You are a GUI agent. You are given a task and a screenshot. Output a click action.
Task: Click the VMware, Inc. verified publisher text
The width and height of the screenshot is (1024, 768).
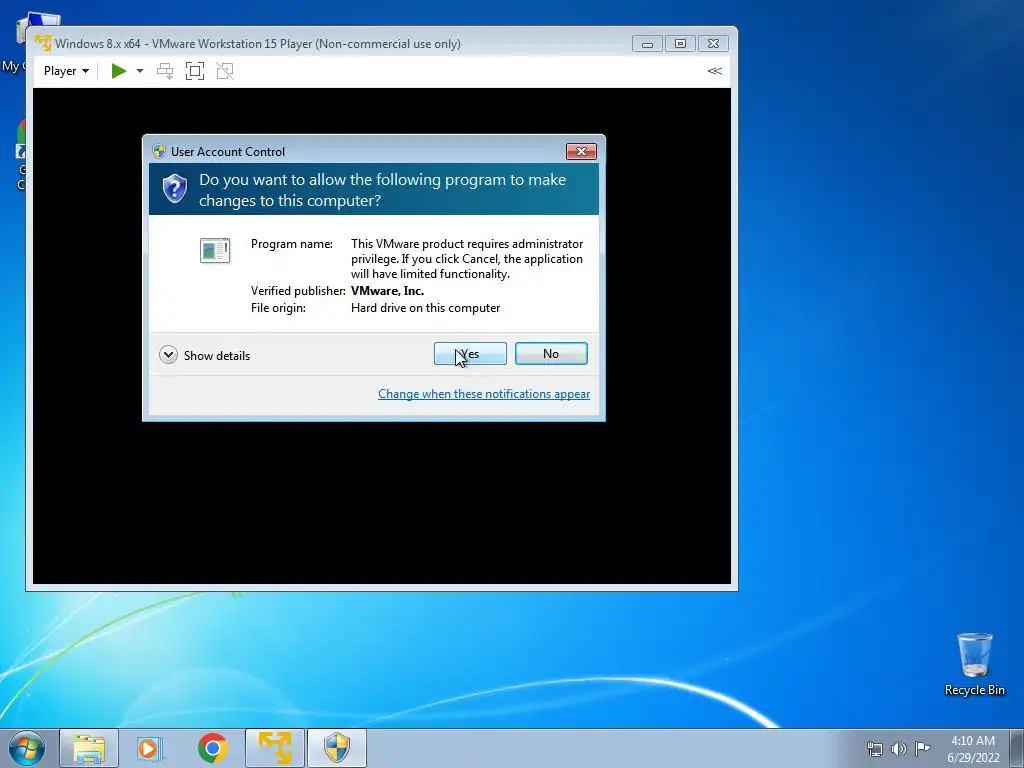tap(387, 291)
